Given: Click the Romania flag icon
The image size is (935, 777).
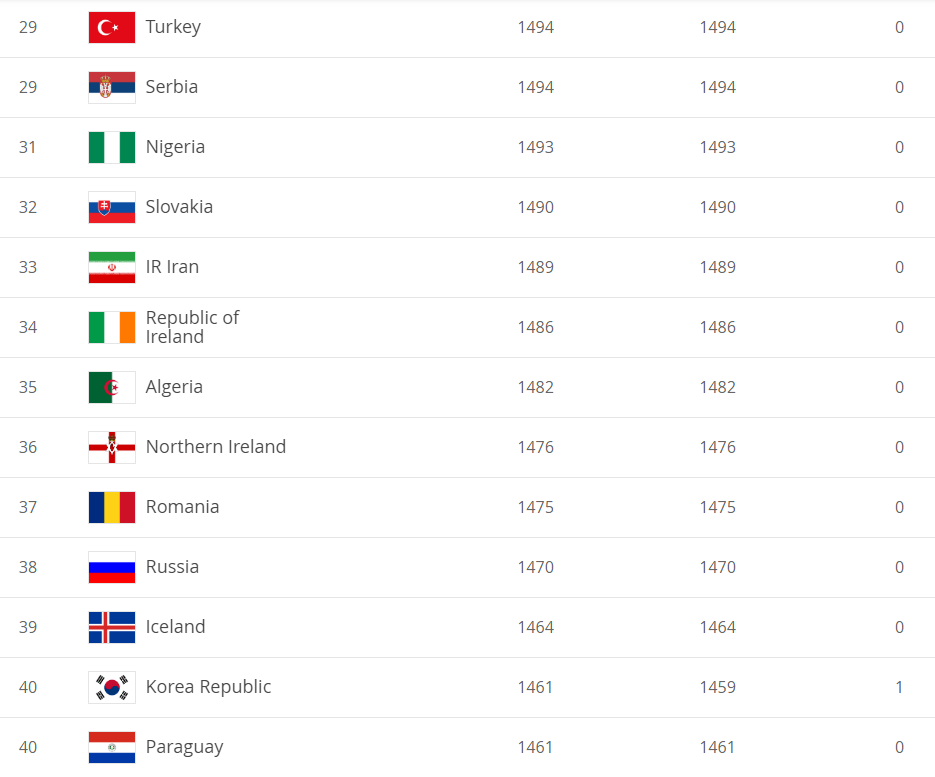Looking at the screenshot, I should pyautogui.click(x=111, y=507).
